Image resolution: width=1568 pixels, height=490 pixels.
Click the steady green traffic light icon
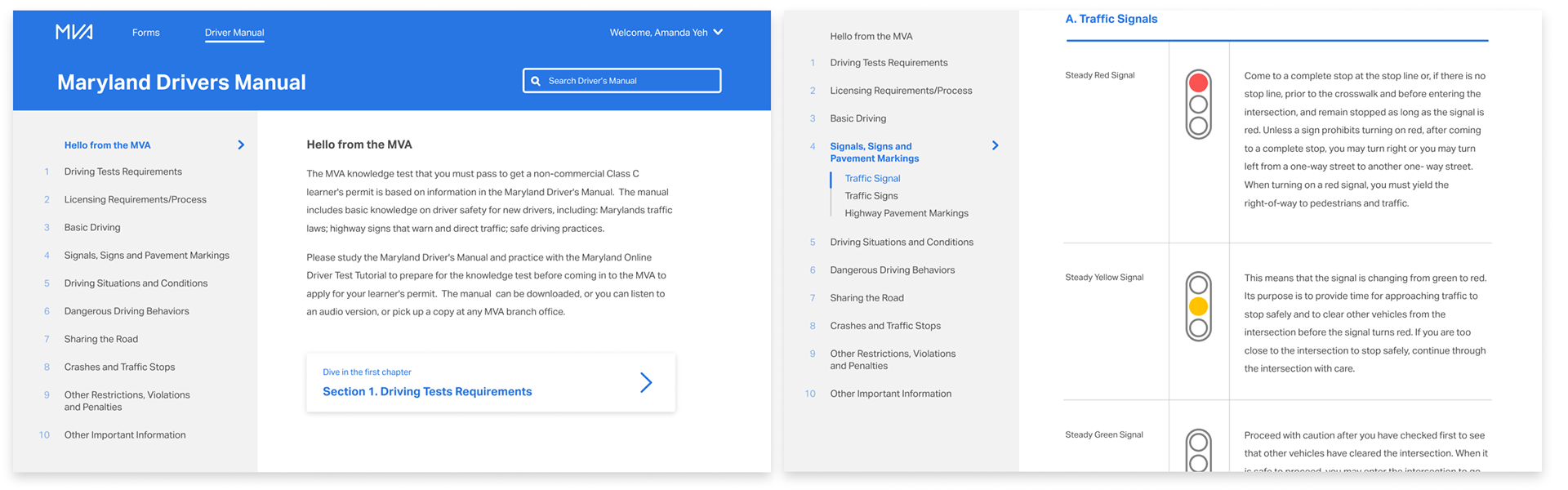(1198, 451)
